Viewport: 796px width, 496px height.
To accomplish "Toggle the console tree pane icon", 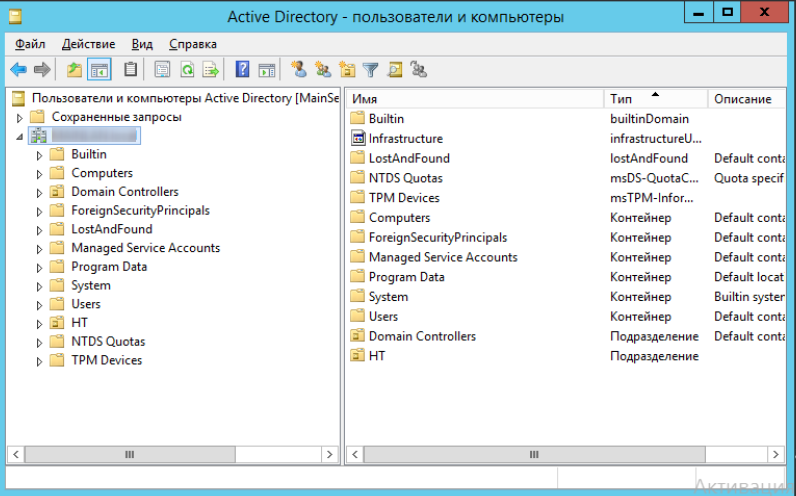I will pos(99,70).
